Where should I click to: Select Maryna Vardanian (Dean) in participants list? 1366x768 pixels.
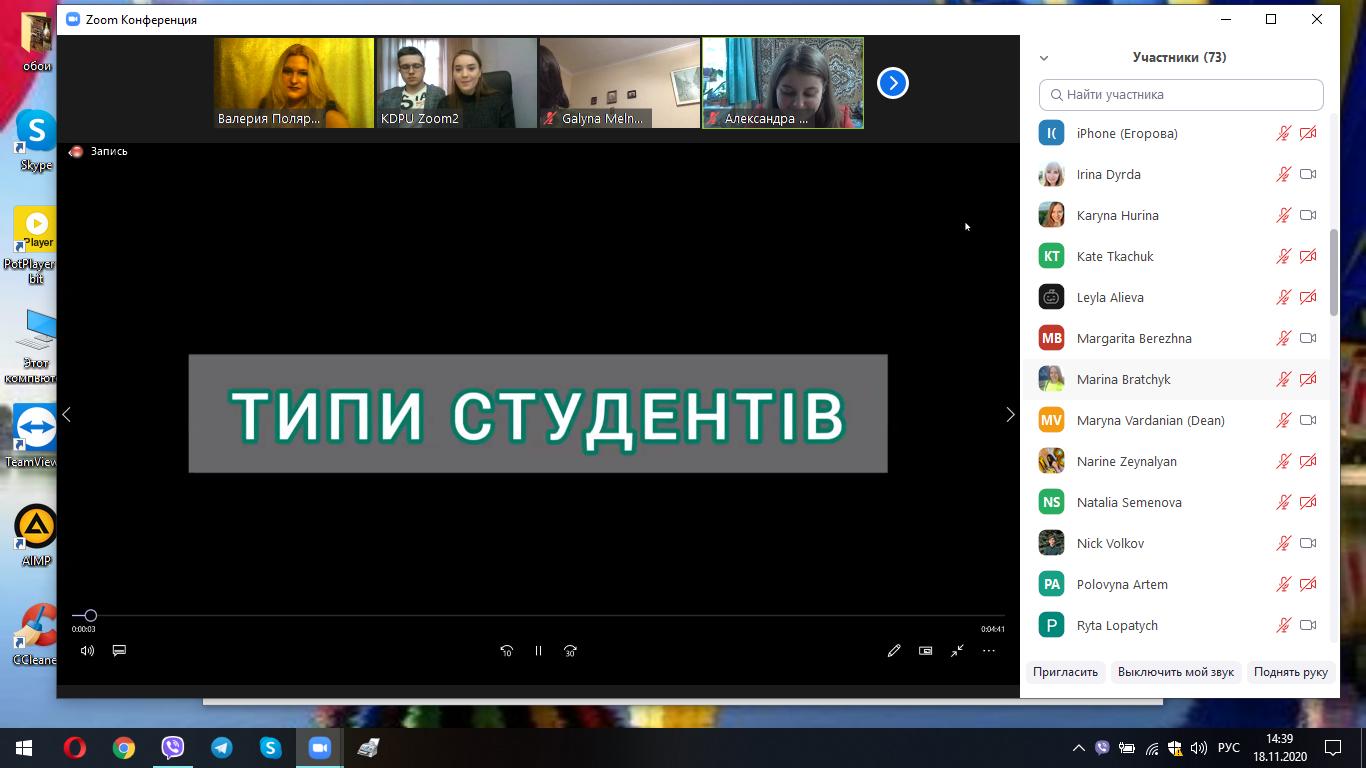(1150, 420)
